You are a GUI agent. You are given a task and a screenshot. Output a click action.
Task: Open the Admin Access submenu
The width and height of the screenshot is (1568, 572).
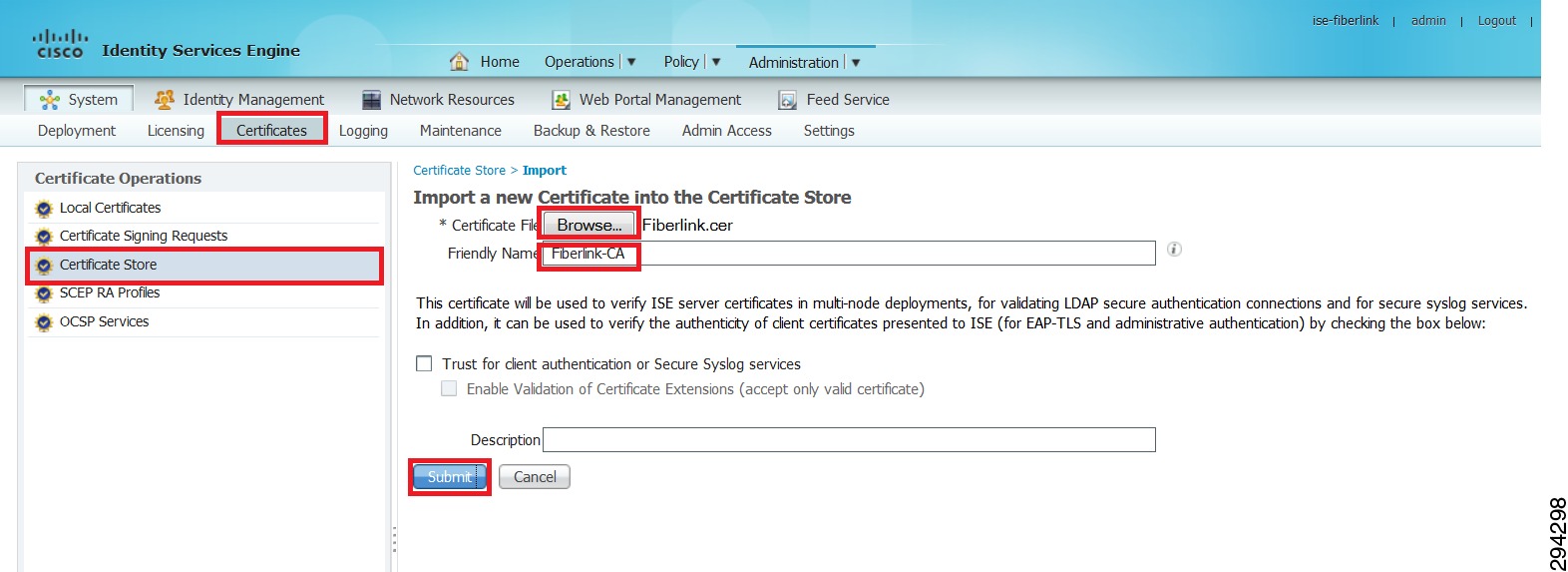tap(727, 130)
